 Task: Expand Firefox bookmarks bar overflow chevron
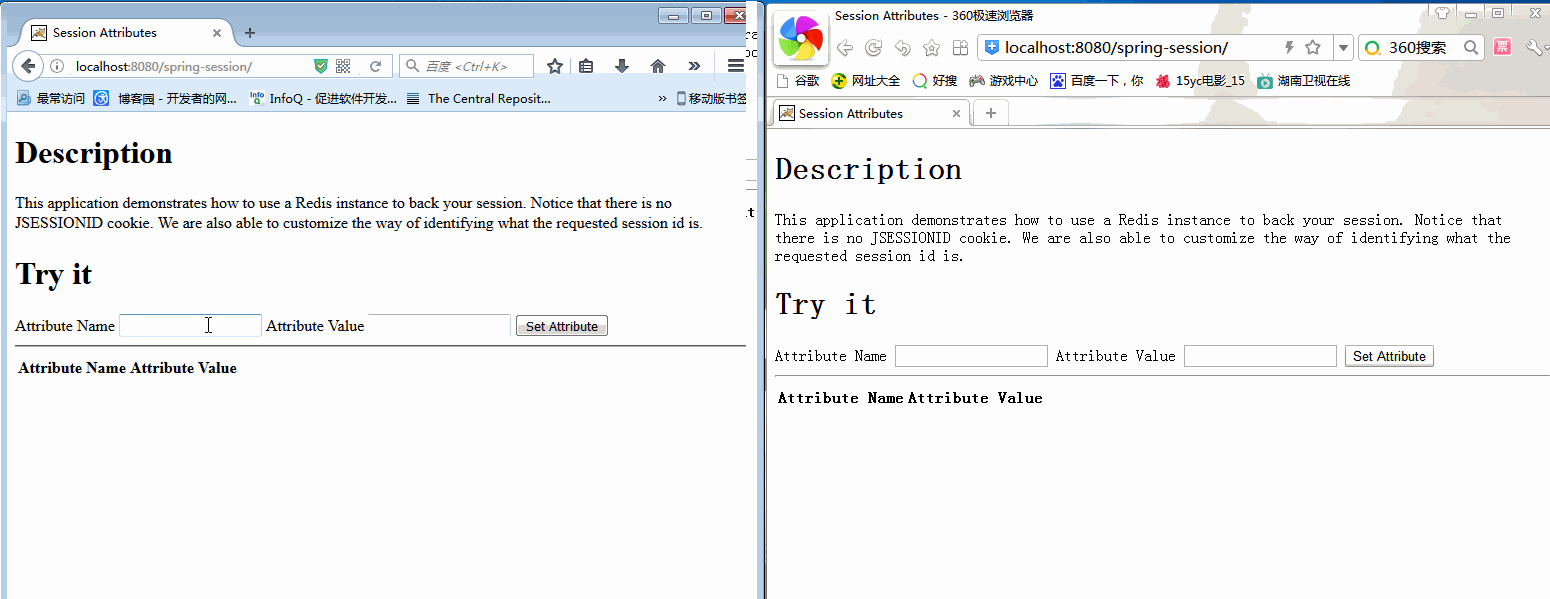(x=662, y=98)
